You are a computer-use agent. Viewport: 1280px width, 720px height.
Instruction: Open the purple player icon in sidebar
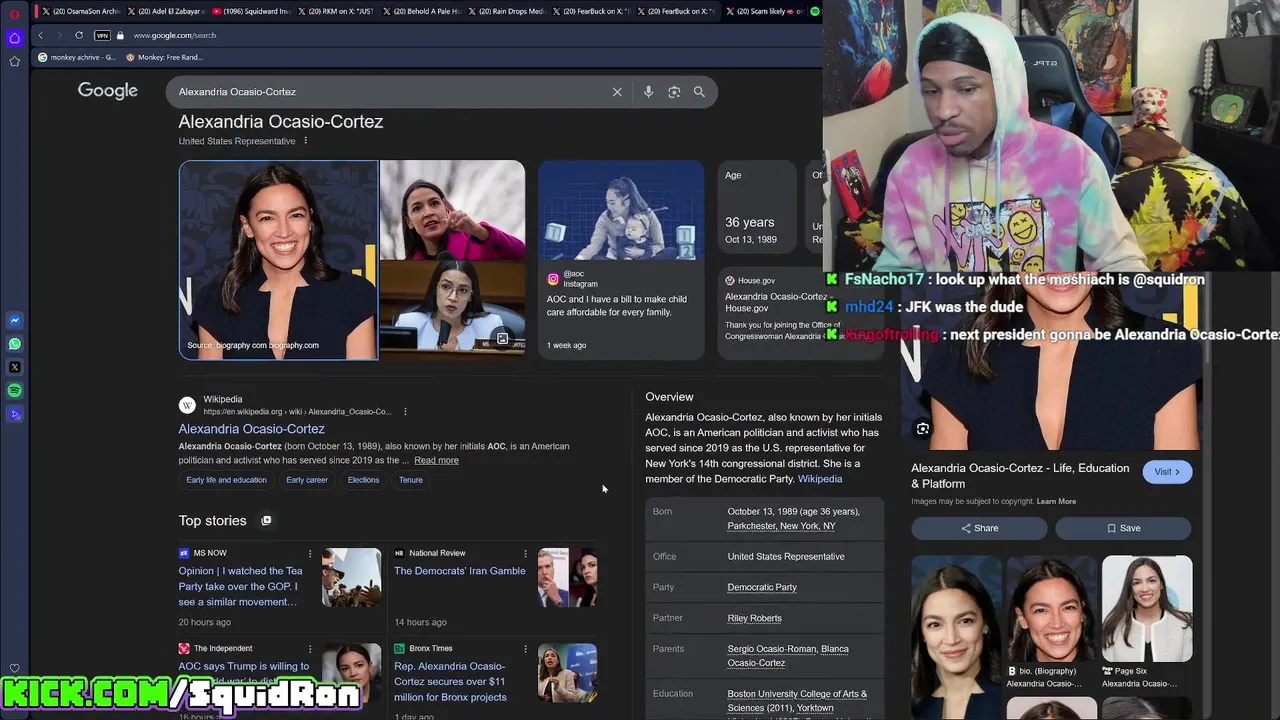15,413
